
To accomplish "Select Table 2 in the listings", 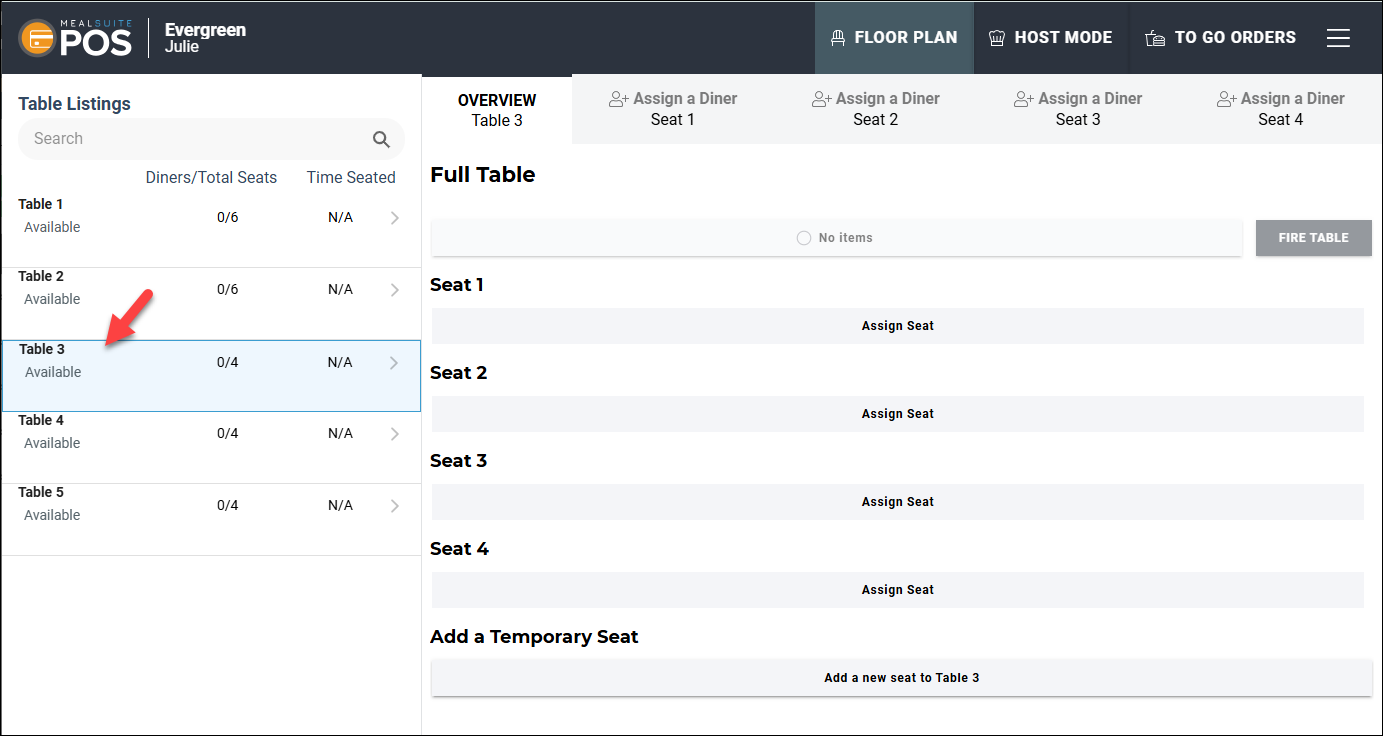I will (x=211, y=304).
